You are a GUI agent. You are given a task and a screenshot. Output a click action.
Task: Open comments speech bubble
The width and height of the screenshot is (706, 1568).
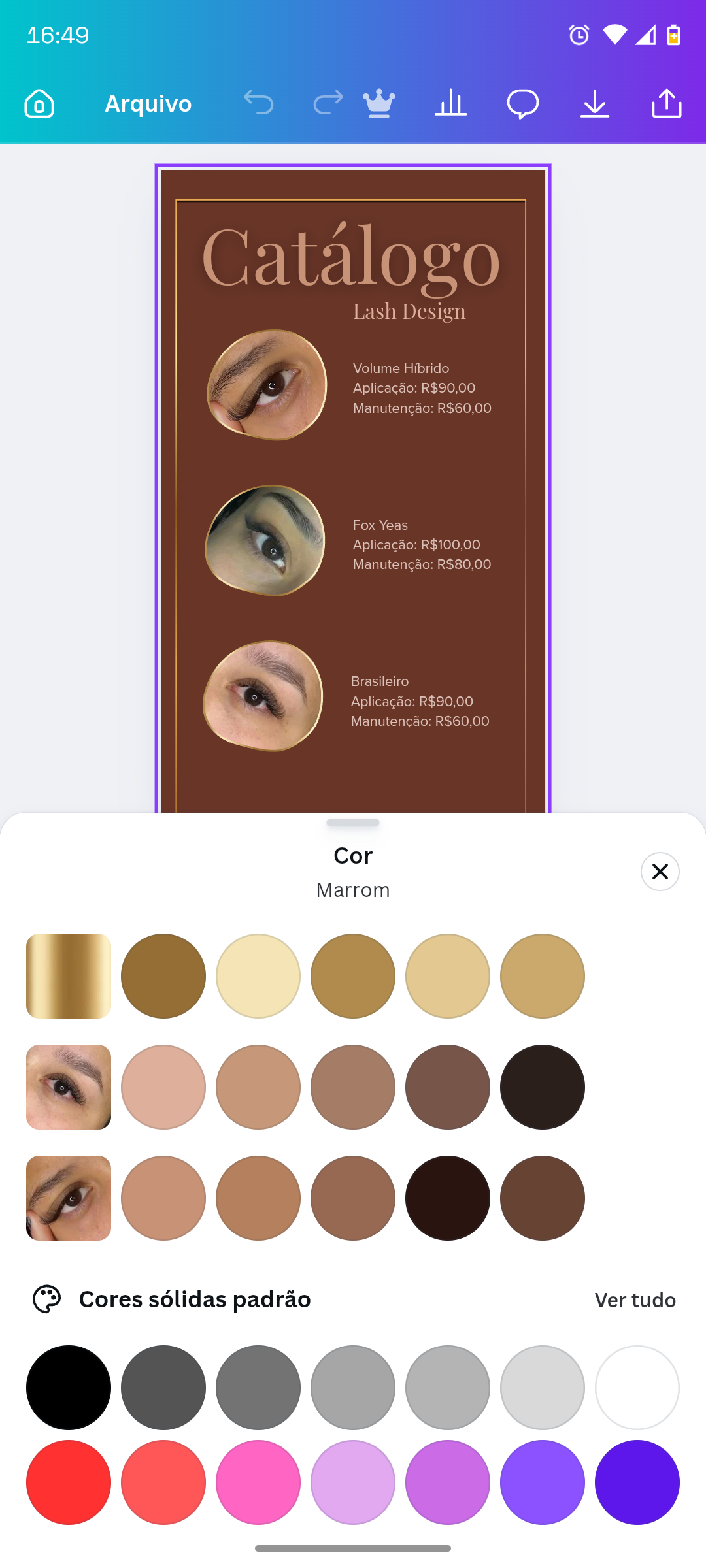point(523,104)
